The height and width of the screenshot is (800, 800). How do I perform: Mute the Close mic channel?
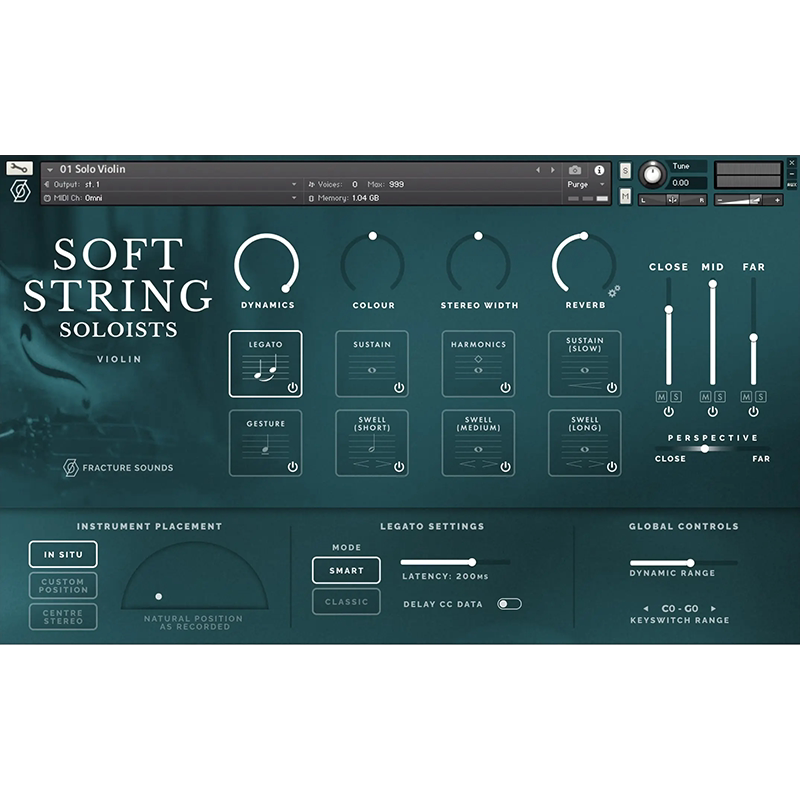pyautogui.click(x=662, y=396)
